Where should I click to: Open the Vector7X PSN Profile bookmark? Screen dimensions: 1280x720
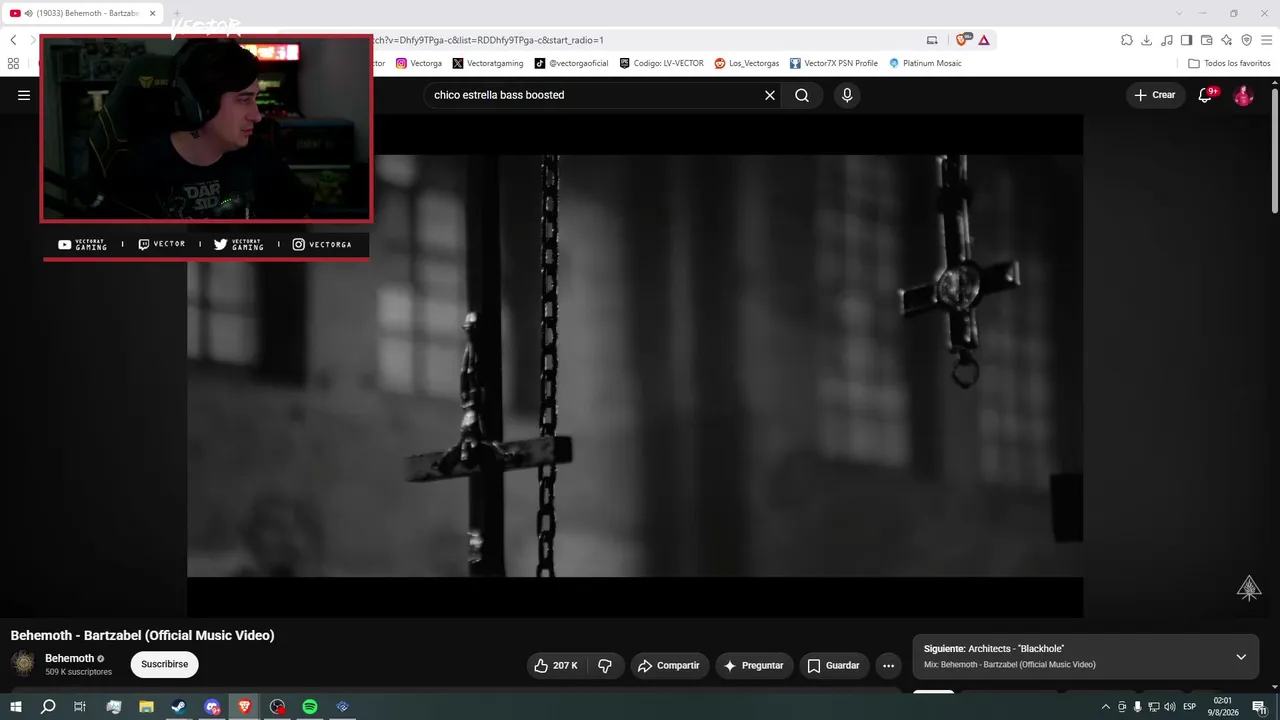pos(834,63)
